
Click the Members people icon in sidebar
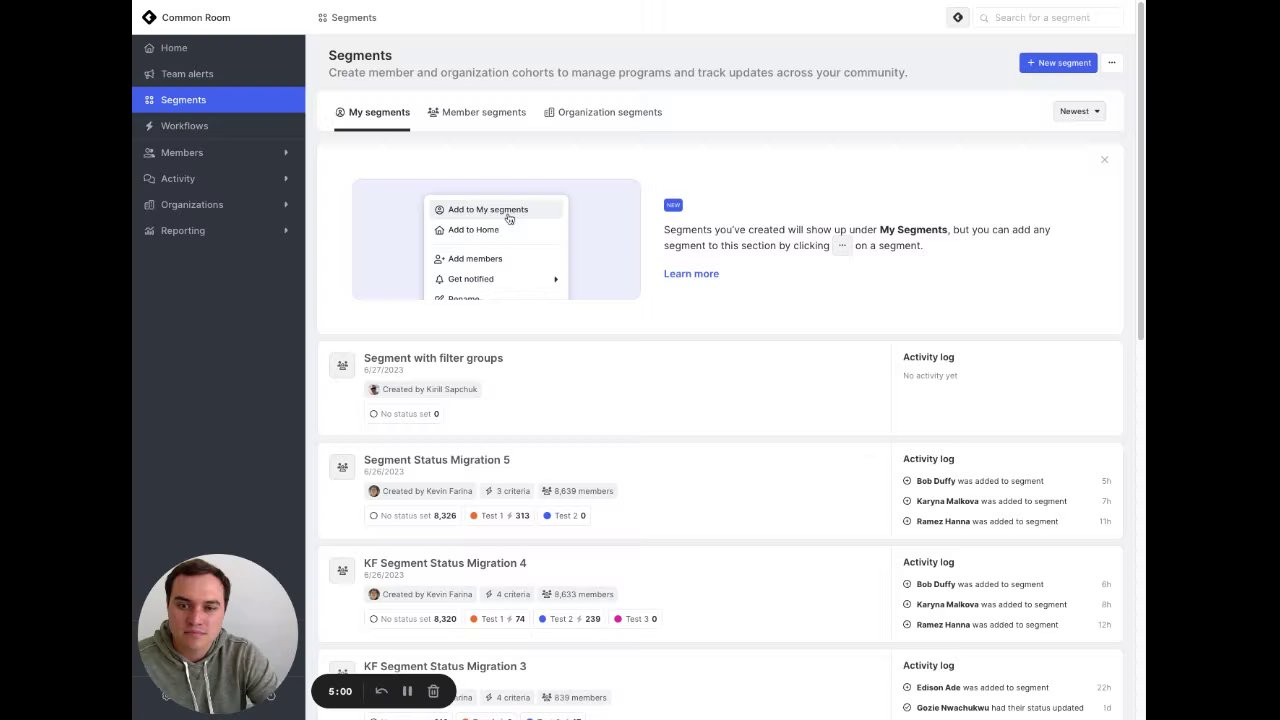(149, 152)
